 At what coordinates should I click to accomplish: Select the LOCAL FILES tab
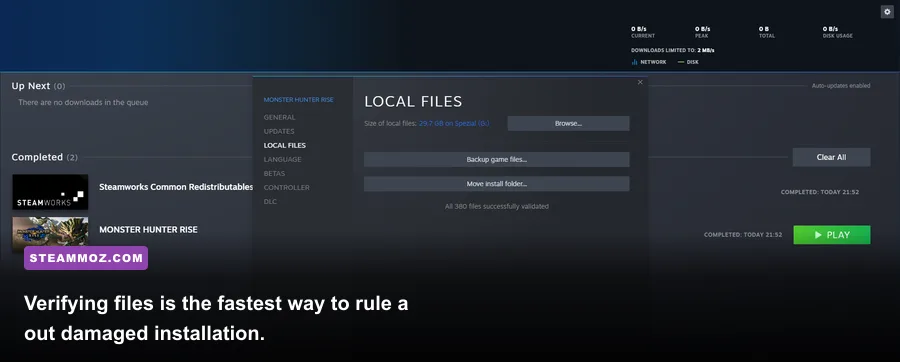[x=285, y=145]
